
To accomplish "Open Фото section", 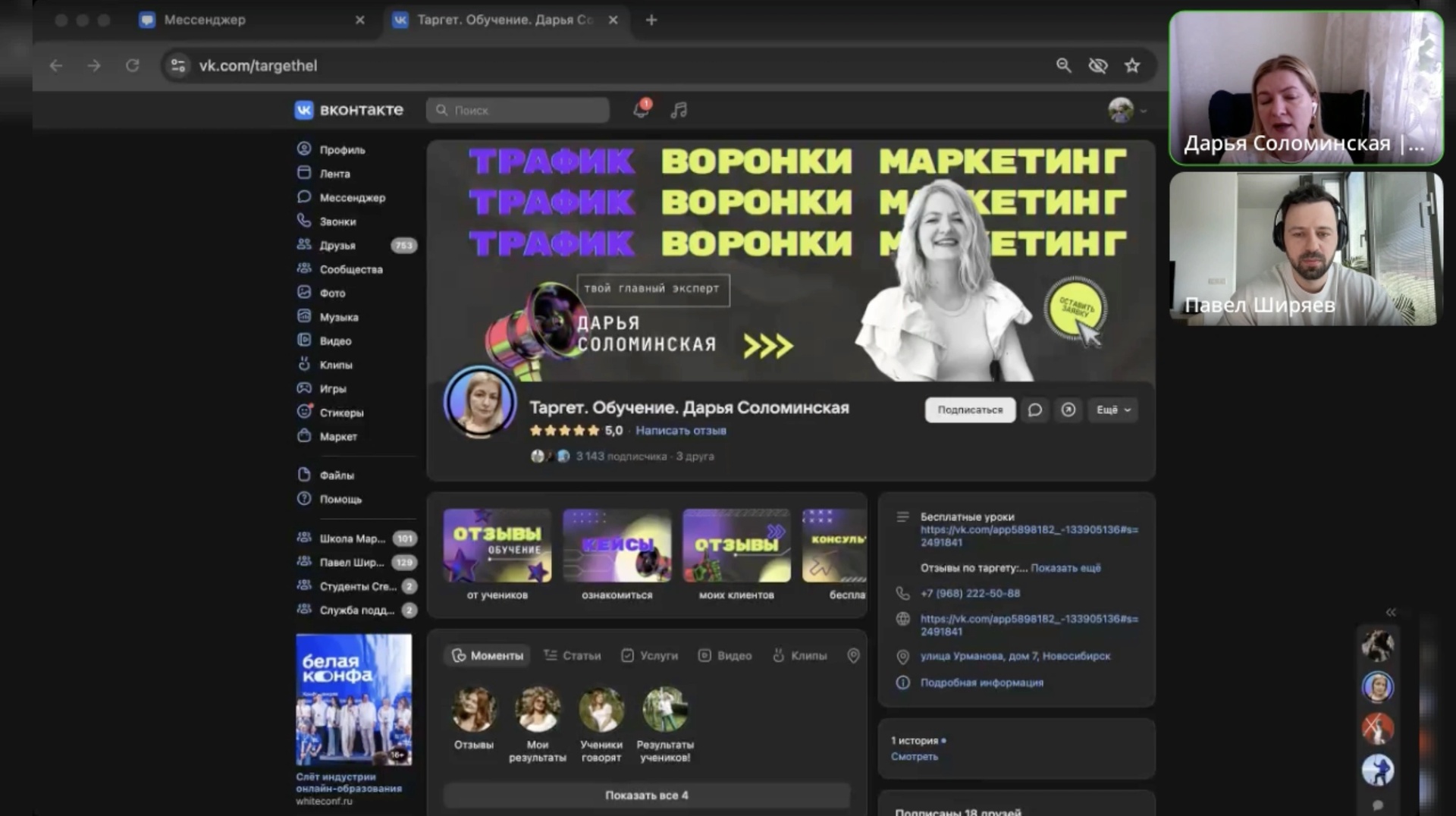I will 322,293.
